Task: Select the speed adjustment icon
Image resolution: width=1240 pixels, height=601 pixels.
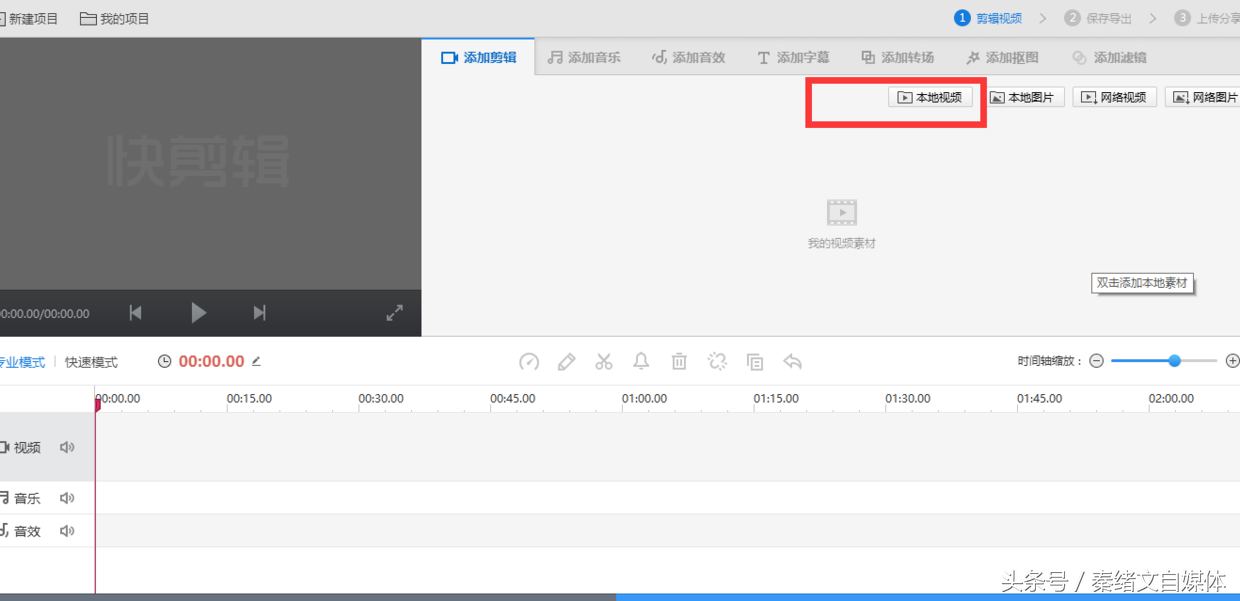Action: [529, 361]
